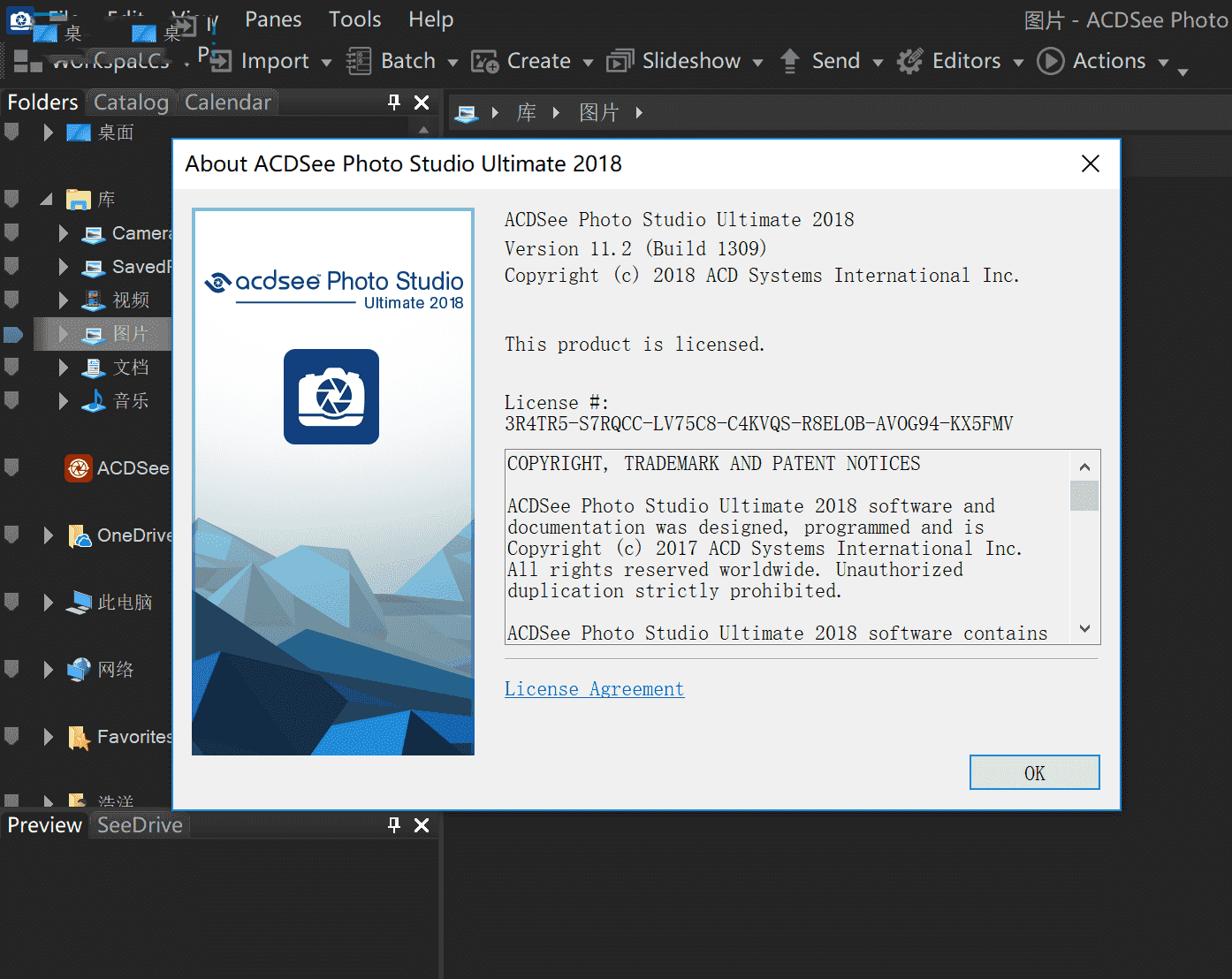The width and height of the screenshot is (1232, 979).
Task: Click the Create dropdown arrow
Action: point(588,63)
